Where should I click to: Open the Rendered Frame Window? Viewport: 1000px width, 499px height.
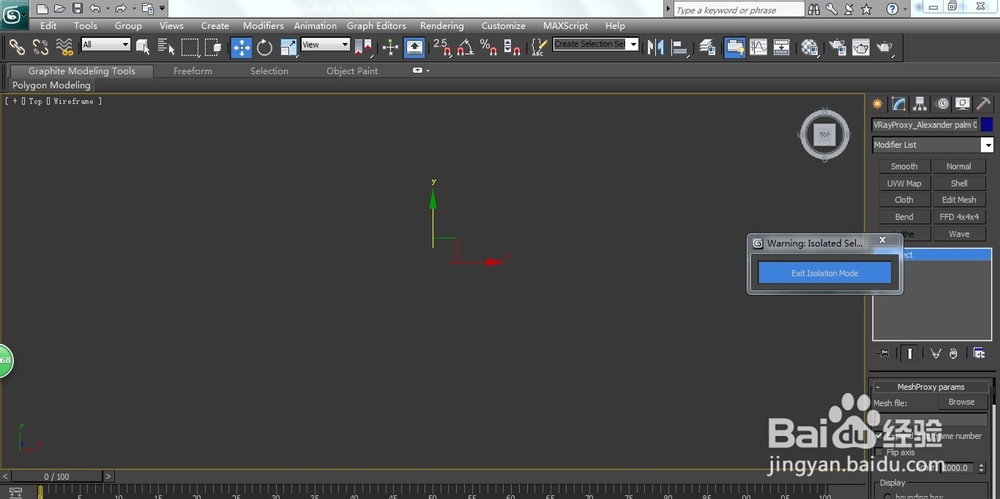coord(861,47)
